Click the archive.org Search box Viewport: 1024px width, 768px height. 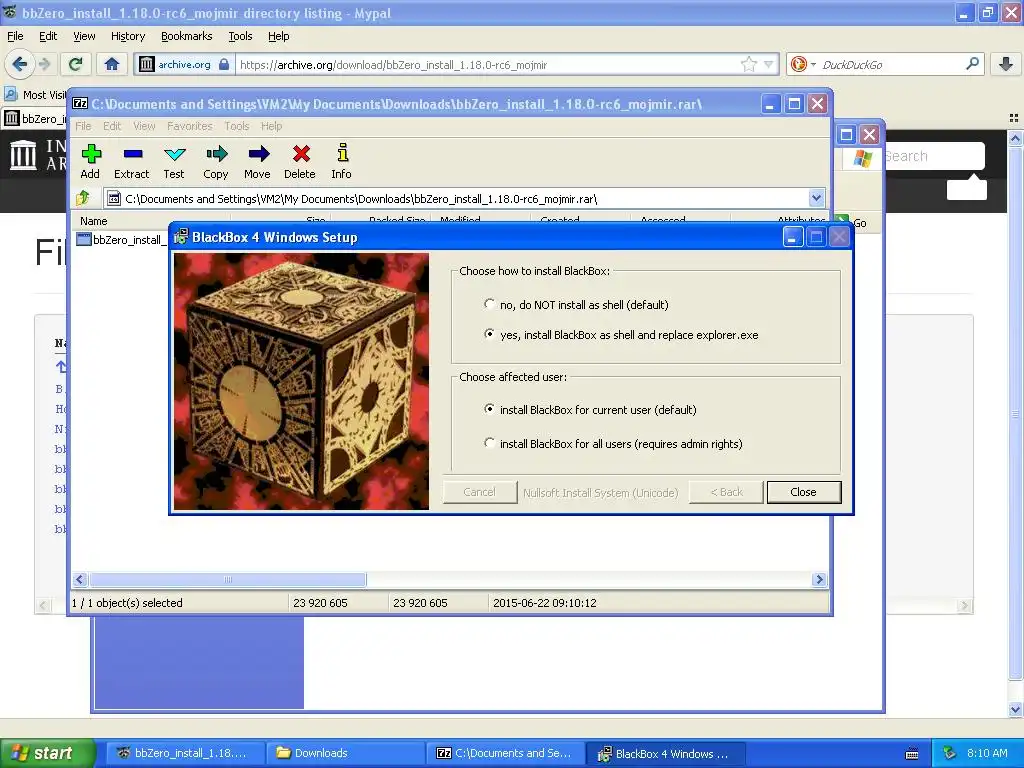coord(933,156)
